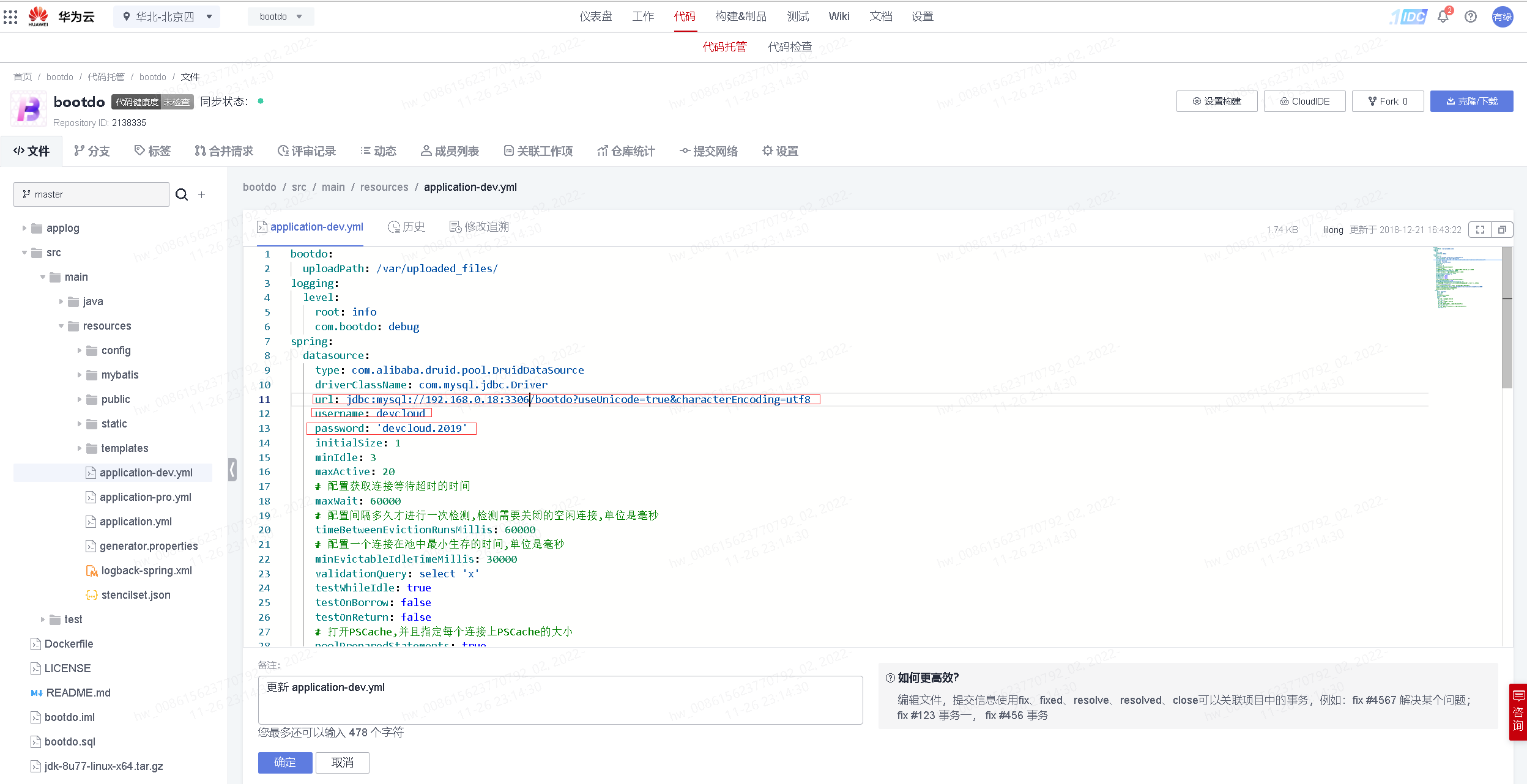Open the notifications bell icon

1443,17
